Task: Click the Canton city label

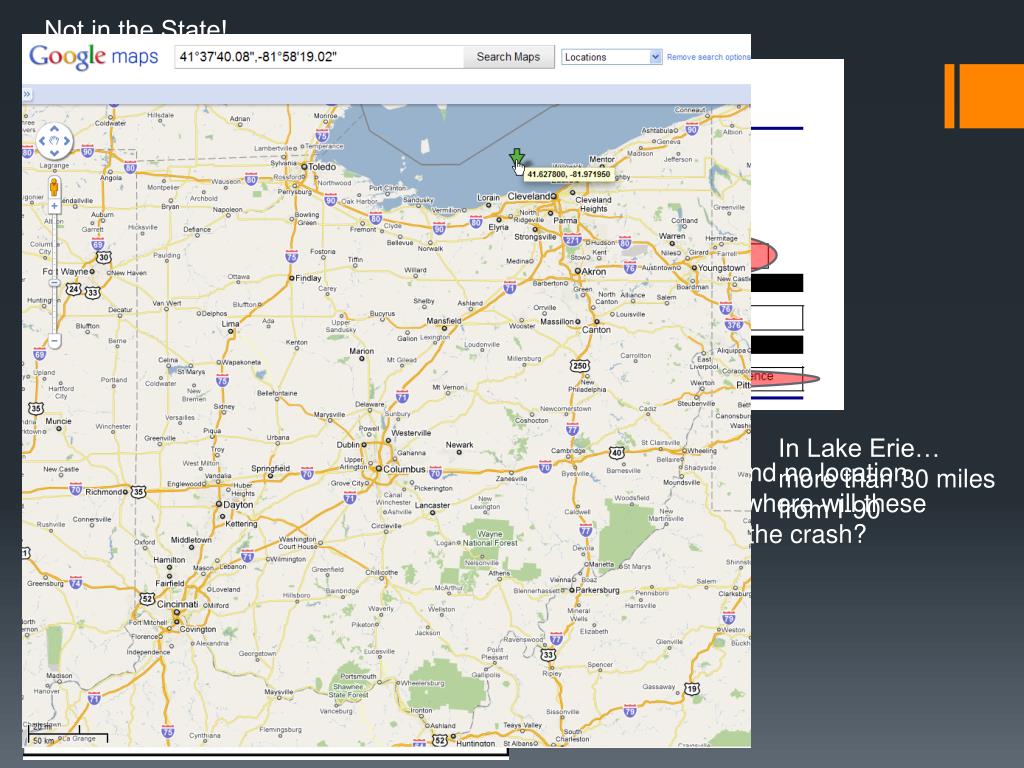Action: (596, 330)
